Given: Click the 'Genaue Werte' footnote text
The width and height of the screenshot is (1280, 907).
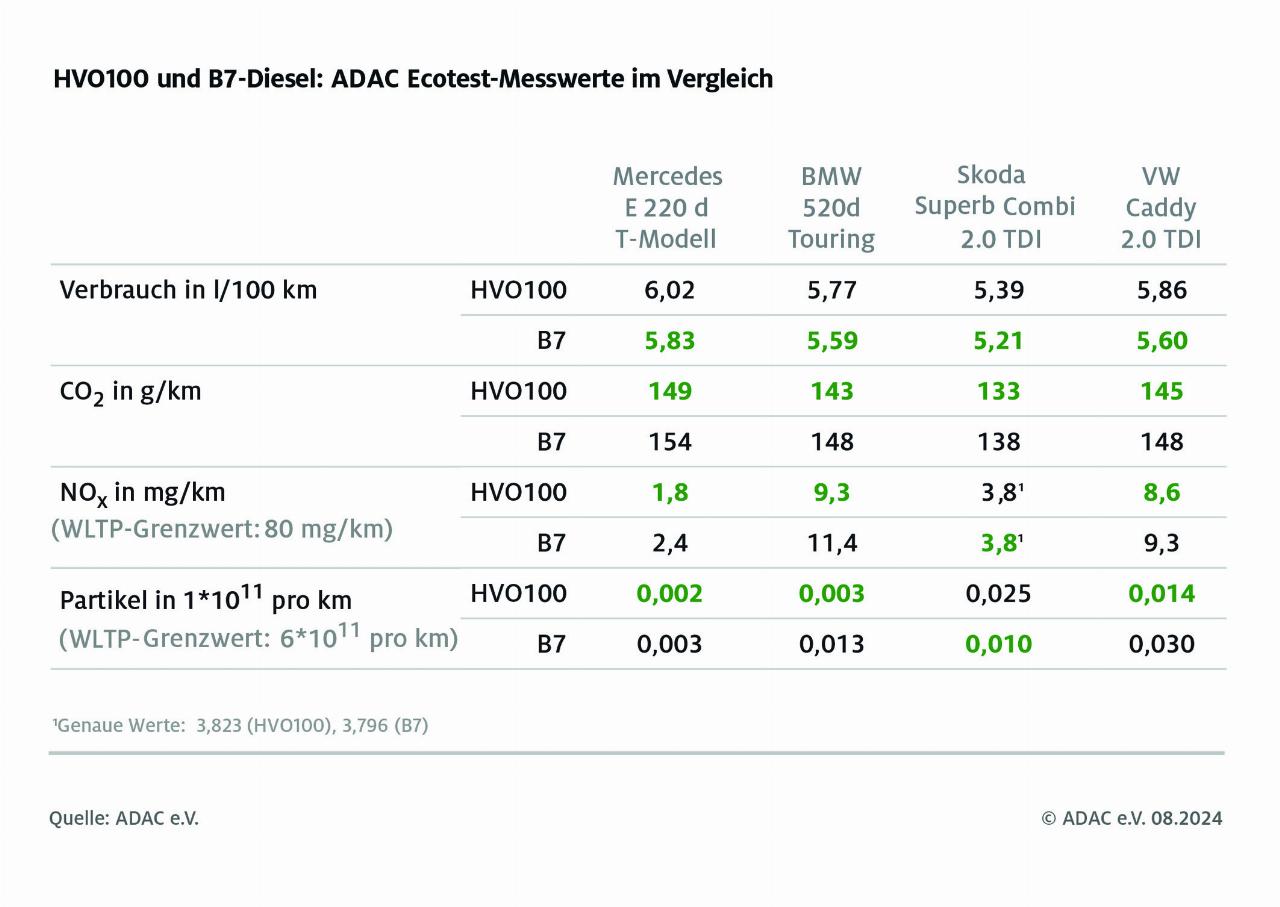Looking at the screenshot, I should 240,725.
